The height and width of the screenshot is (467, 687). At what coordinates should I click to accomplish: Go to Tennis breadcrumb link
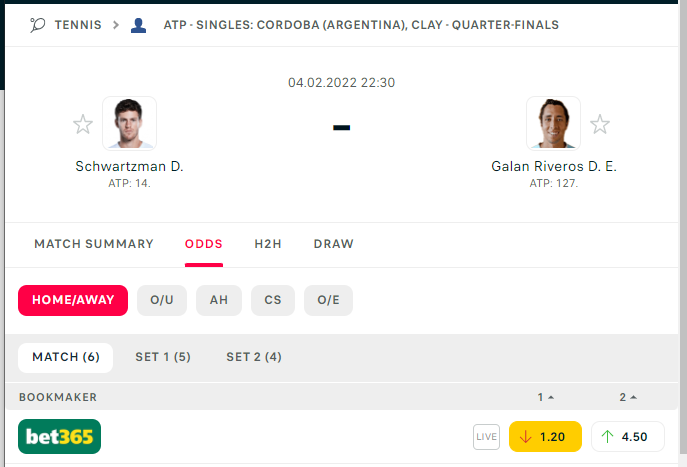77,24
